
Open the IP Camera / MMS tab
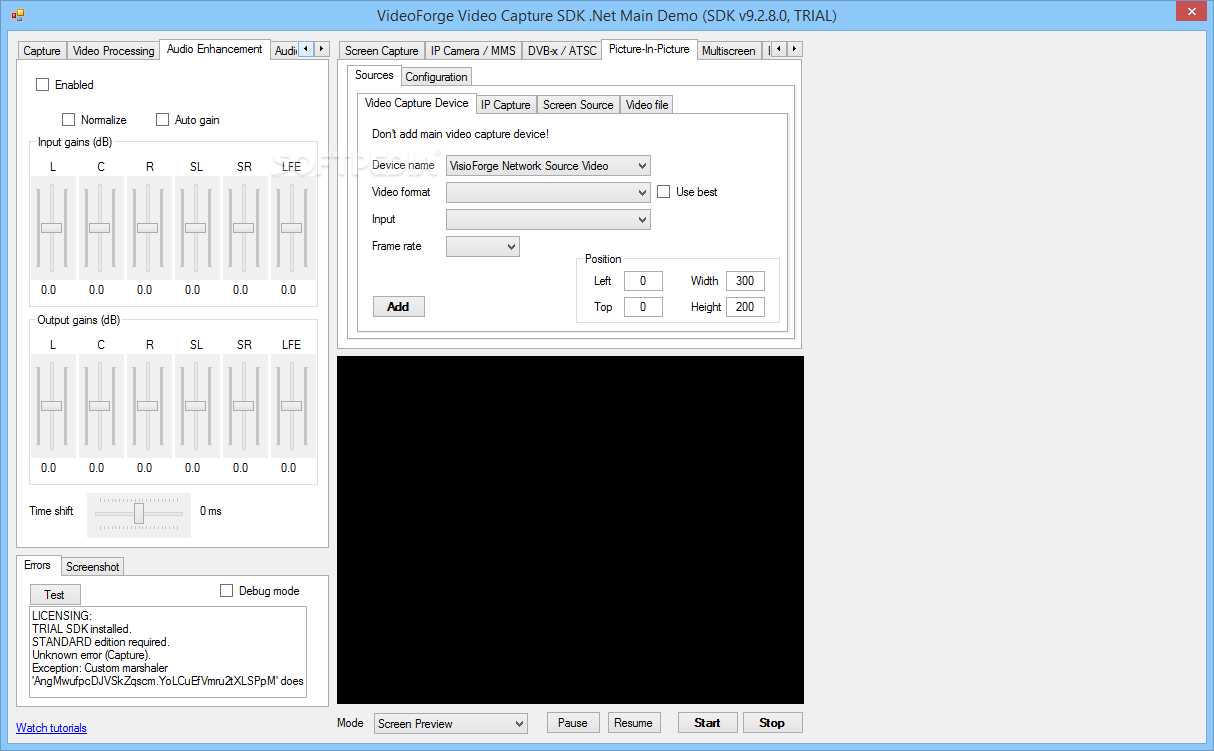[x=474, y=51]
